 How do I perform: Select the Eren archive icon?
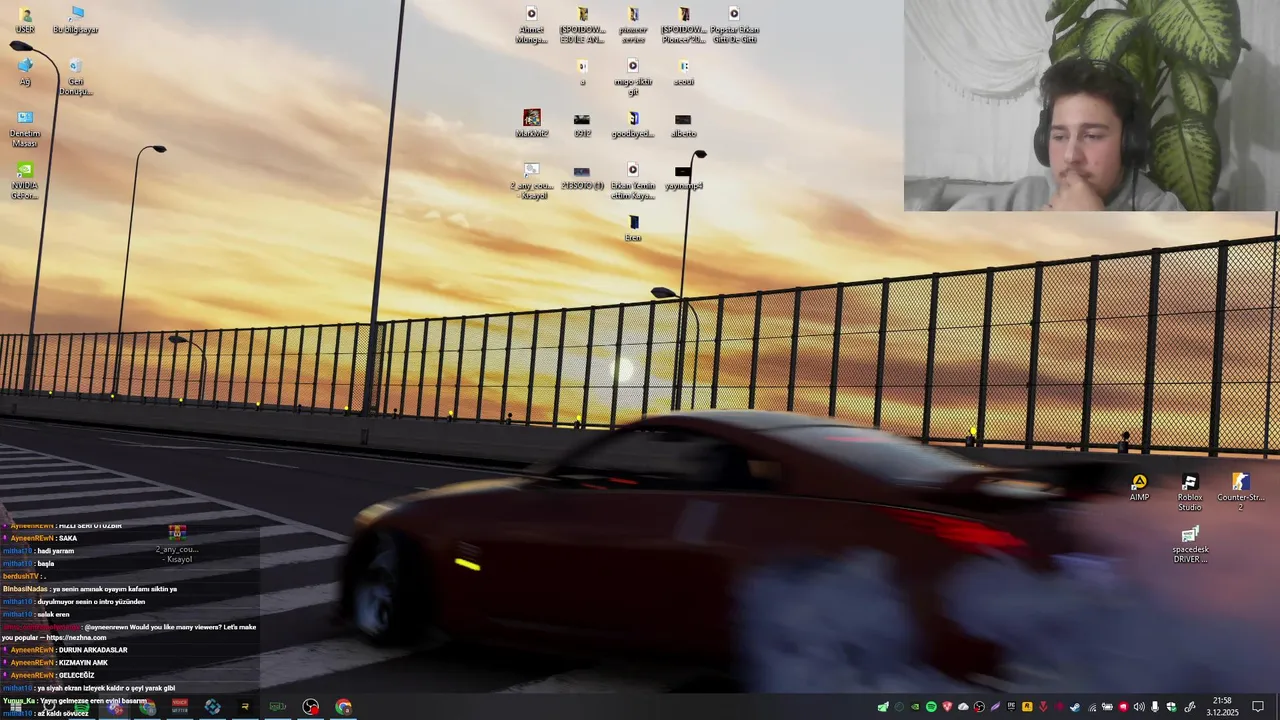click(633, 228)
